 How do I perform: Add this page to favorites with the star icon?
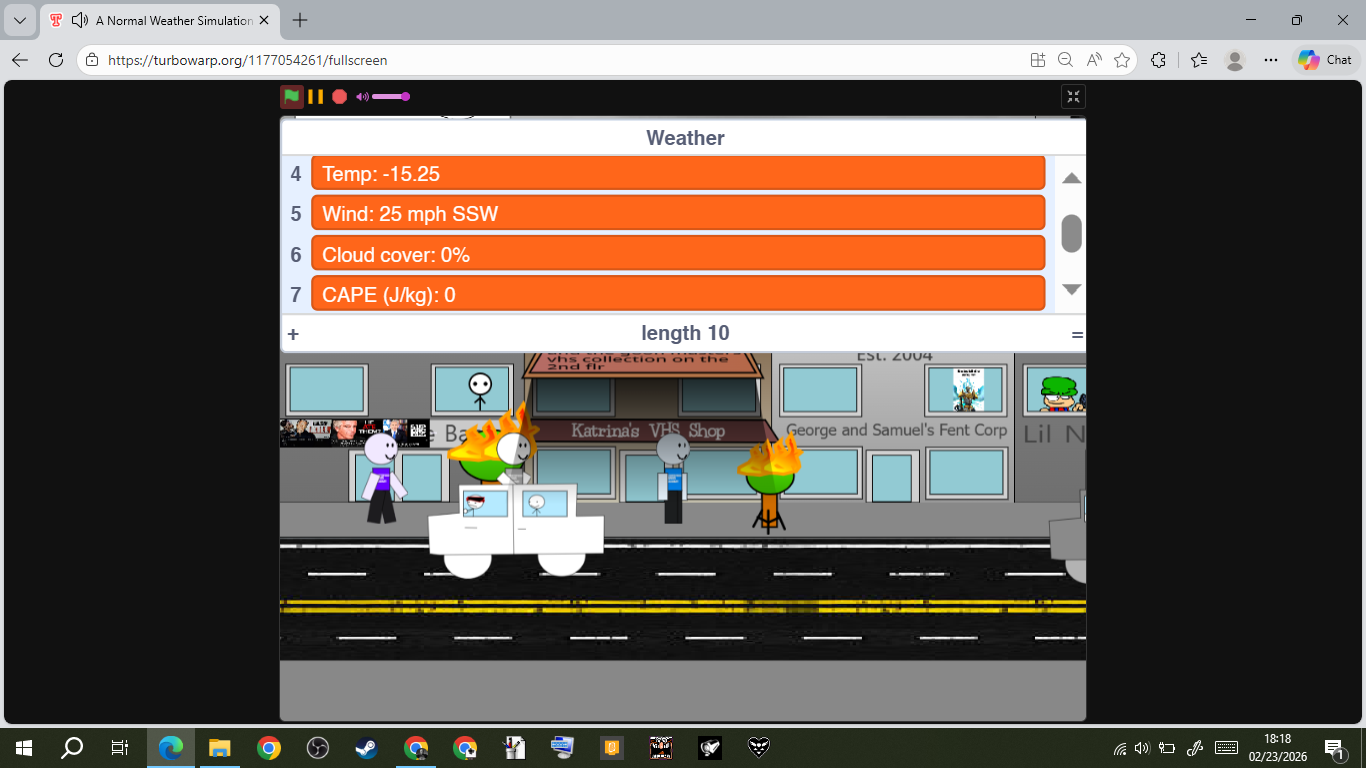[x=1122, y=60]
